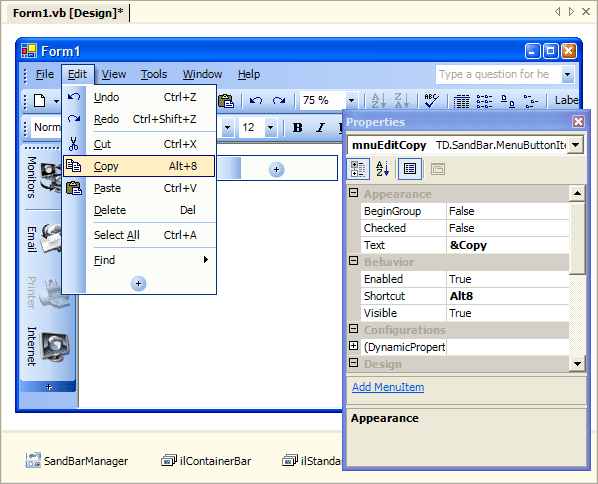Click the list view toolbar icon
Screen dimensions: 598x484
click(484, 101)
